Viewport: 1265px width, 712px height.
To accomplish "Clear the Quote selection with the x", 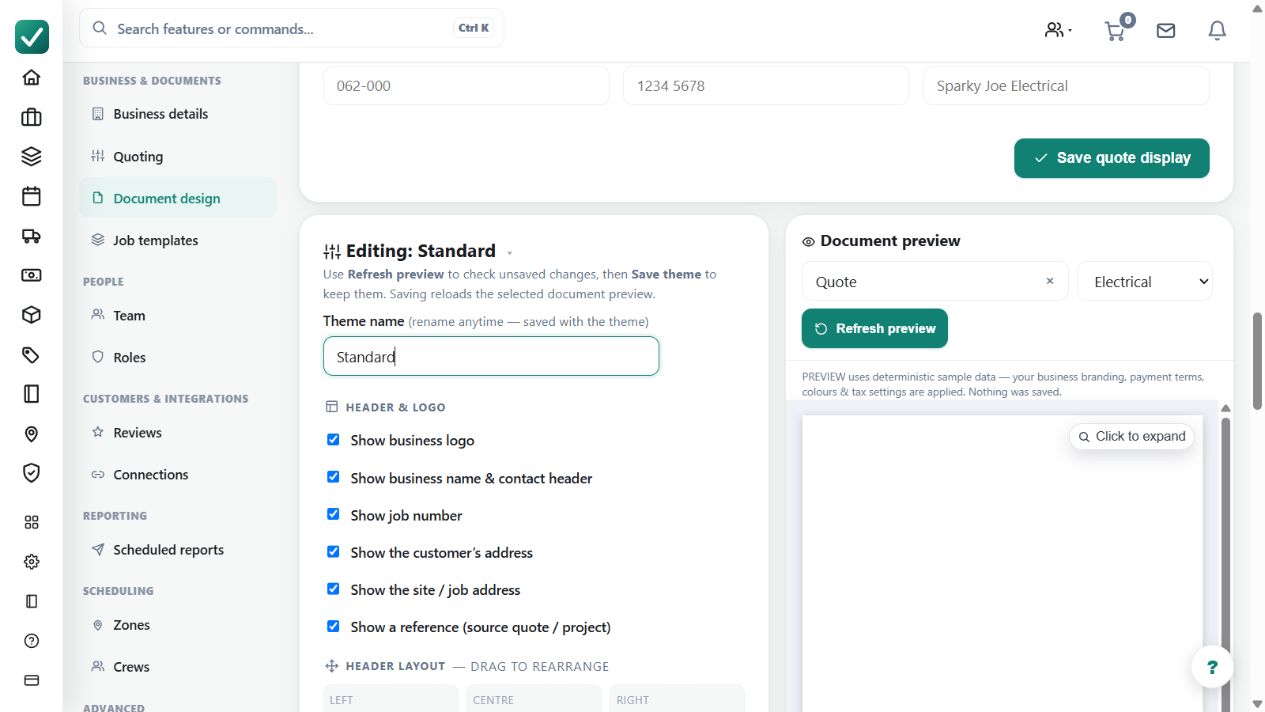I will [x=1050, y=281].
